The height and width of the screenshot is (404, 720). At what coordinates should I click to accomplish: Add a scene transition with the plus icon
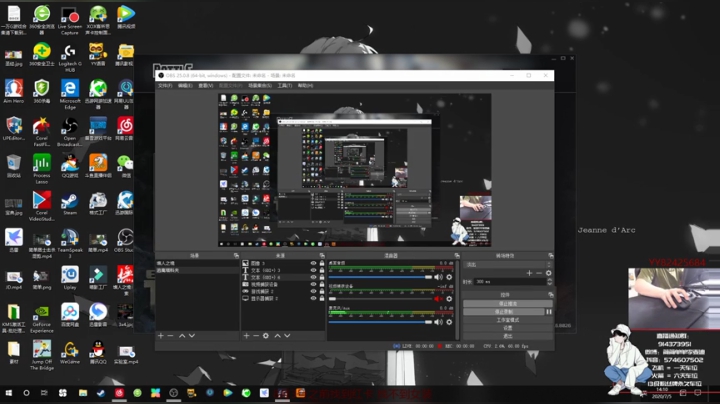click(x=529, y=273)
